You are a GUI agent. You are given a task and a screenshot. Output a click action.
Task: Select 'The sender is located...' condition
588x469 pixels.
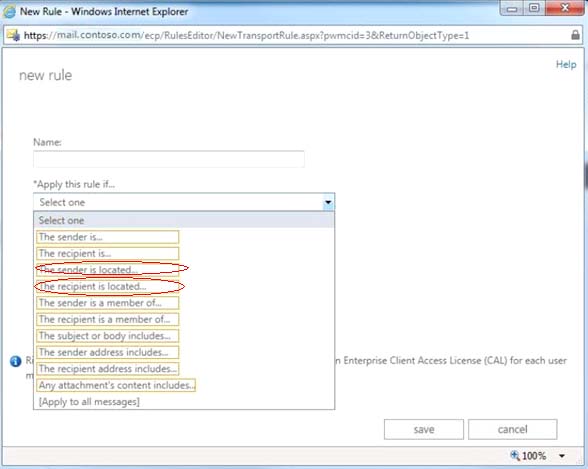[108, 270]
